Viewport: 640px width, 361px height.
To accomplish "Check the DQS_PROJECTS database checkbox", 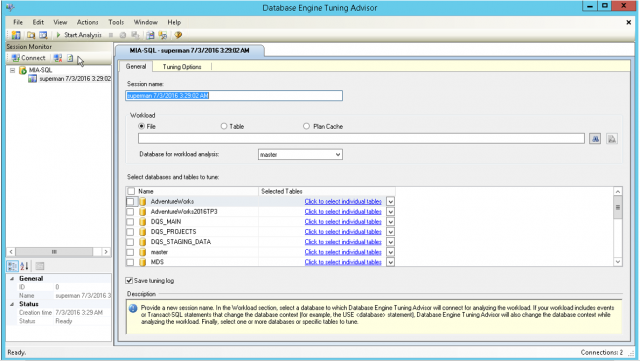I will [x=130, y=232].
